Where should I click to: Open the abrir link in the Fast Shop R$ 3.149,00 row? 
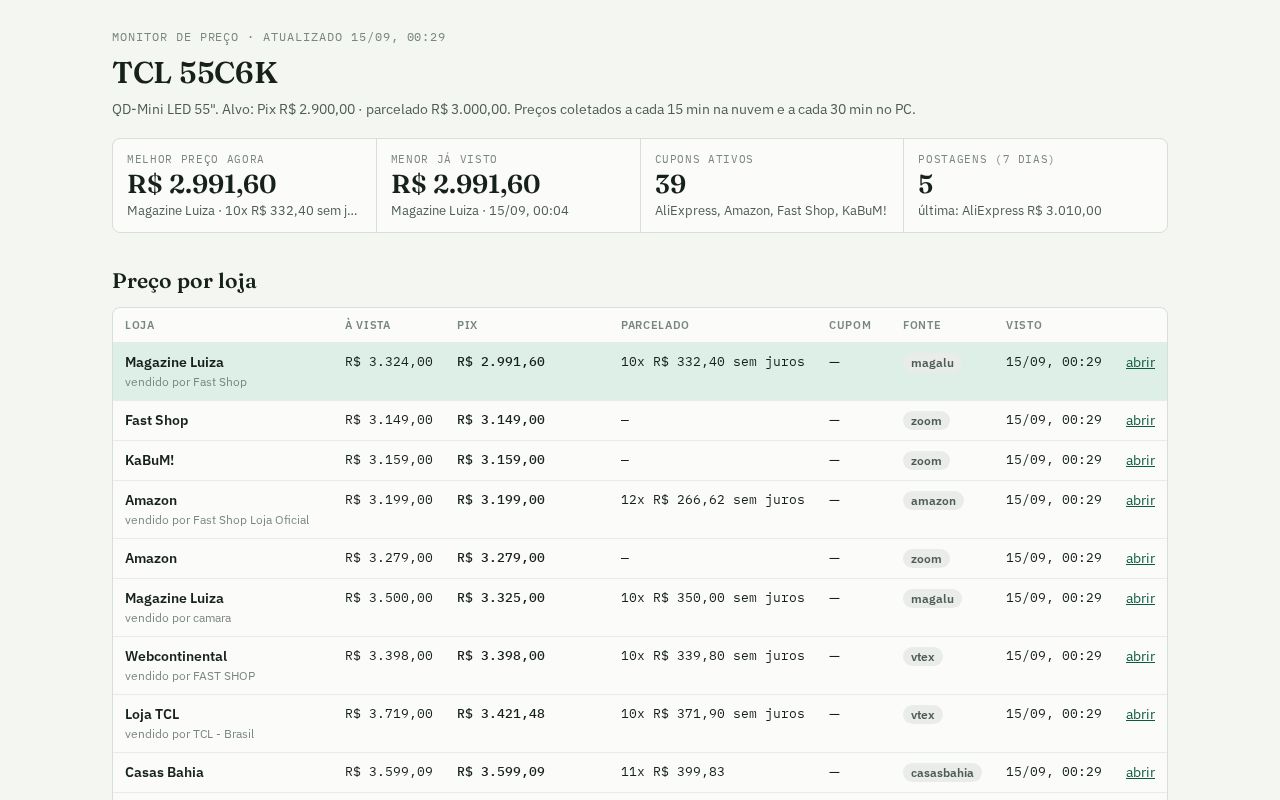[1140, 420]
